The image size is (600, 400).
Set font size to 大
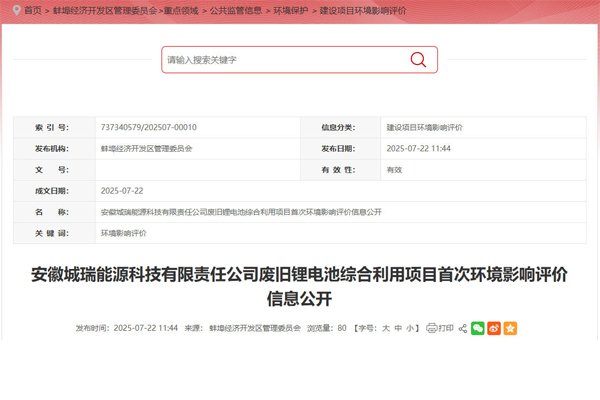click(x=385, y=327)
